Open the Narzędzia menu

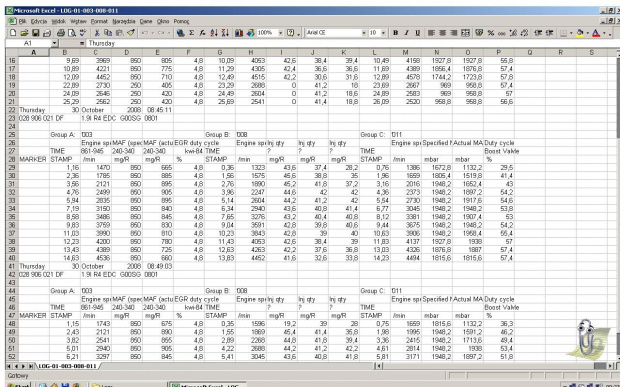click(x=124, y=21)
